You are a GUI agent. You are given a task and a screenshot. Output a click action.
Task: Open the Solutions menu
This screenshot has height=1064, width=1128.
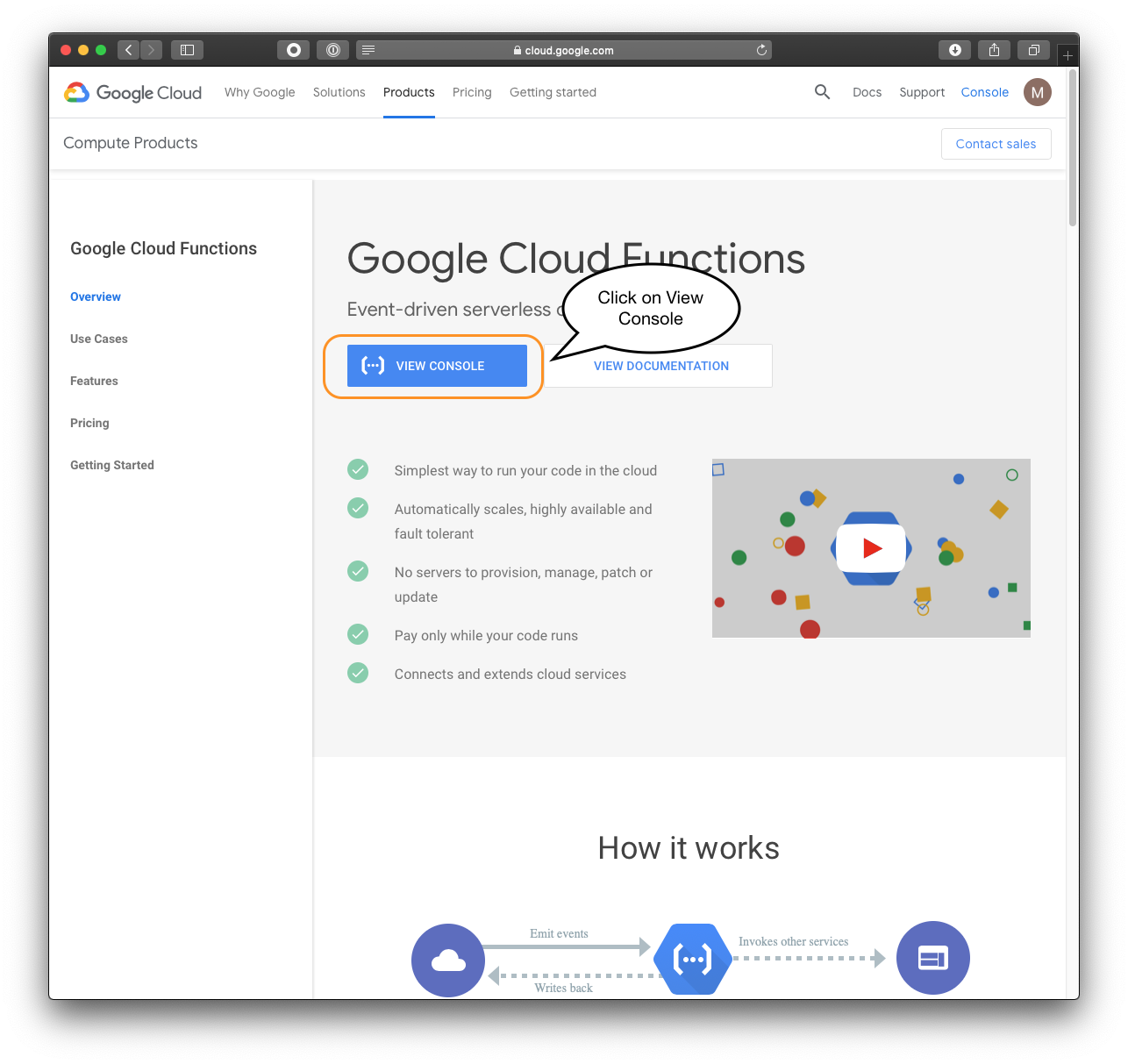(x=339, y=92)
